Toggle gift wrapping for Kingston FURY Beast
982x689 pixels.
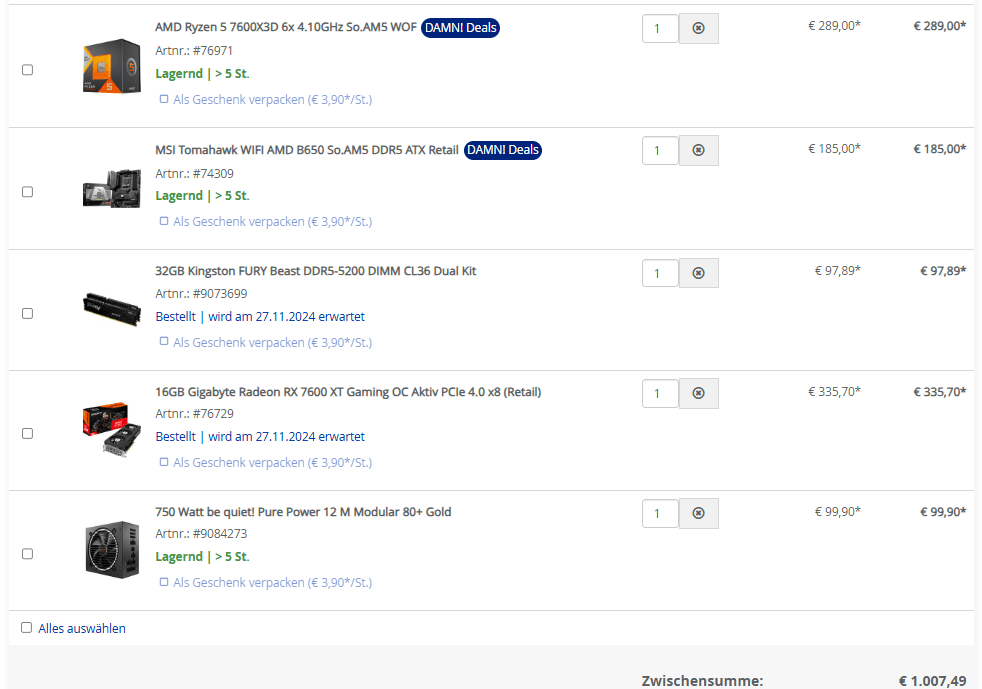coord(163,341)
